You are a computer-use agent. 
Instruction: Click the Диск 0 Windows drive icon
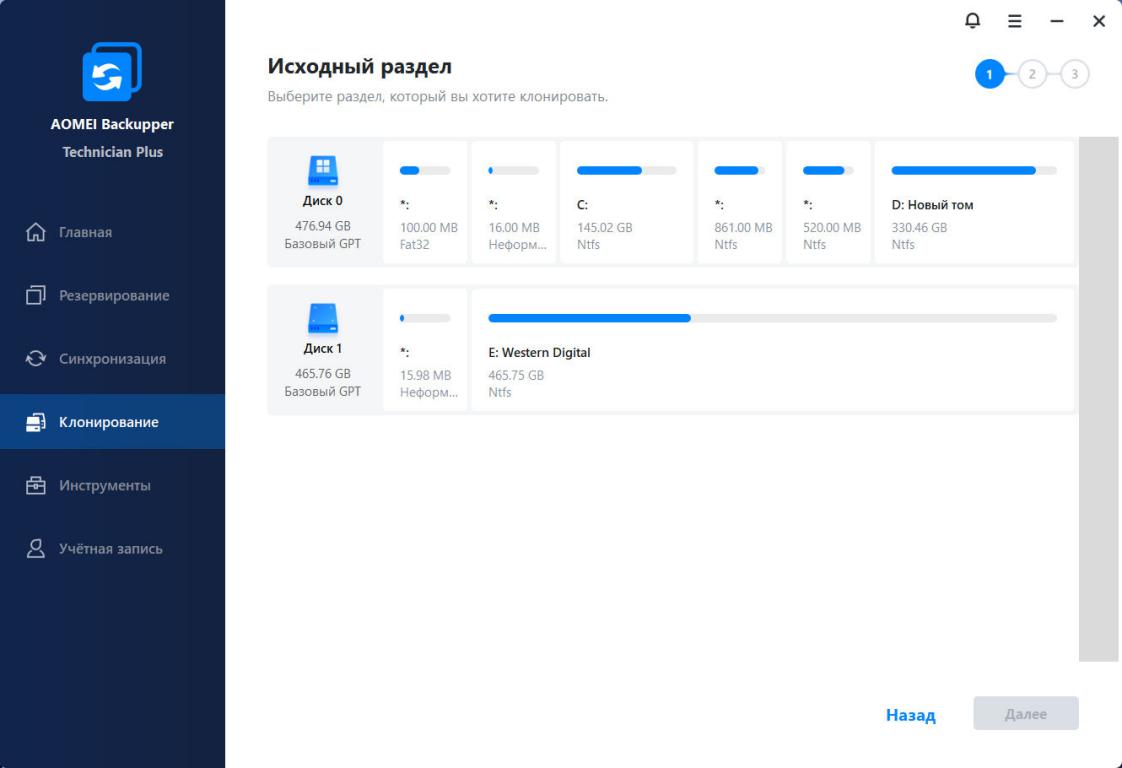pyautogui.click(x=322, y=172)
